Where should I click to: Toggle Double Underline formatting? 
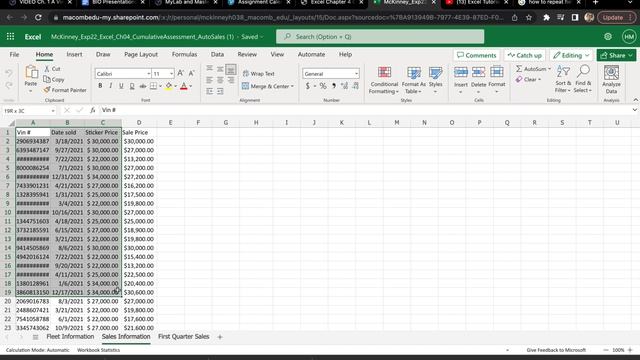tap(132, 86)
